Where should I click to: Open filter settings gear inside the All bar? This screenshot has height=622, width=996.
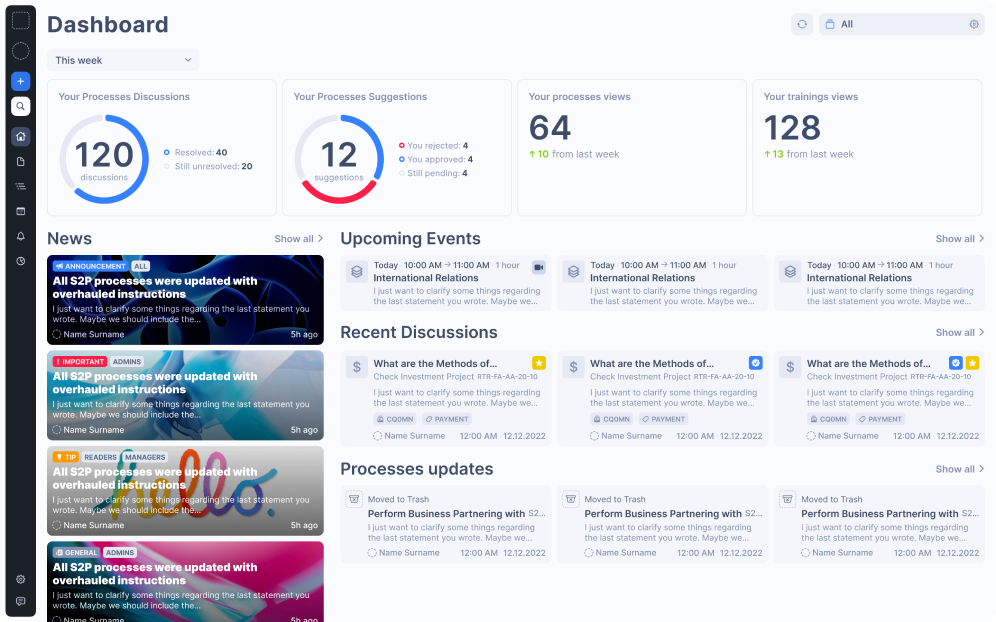pos(974,24)
